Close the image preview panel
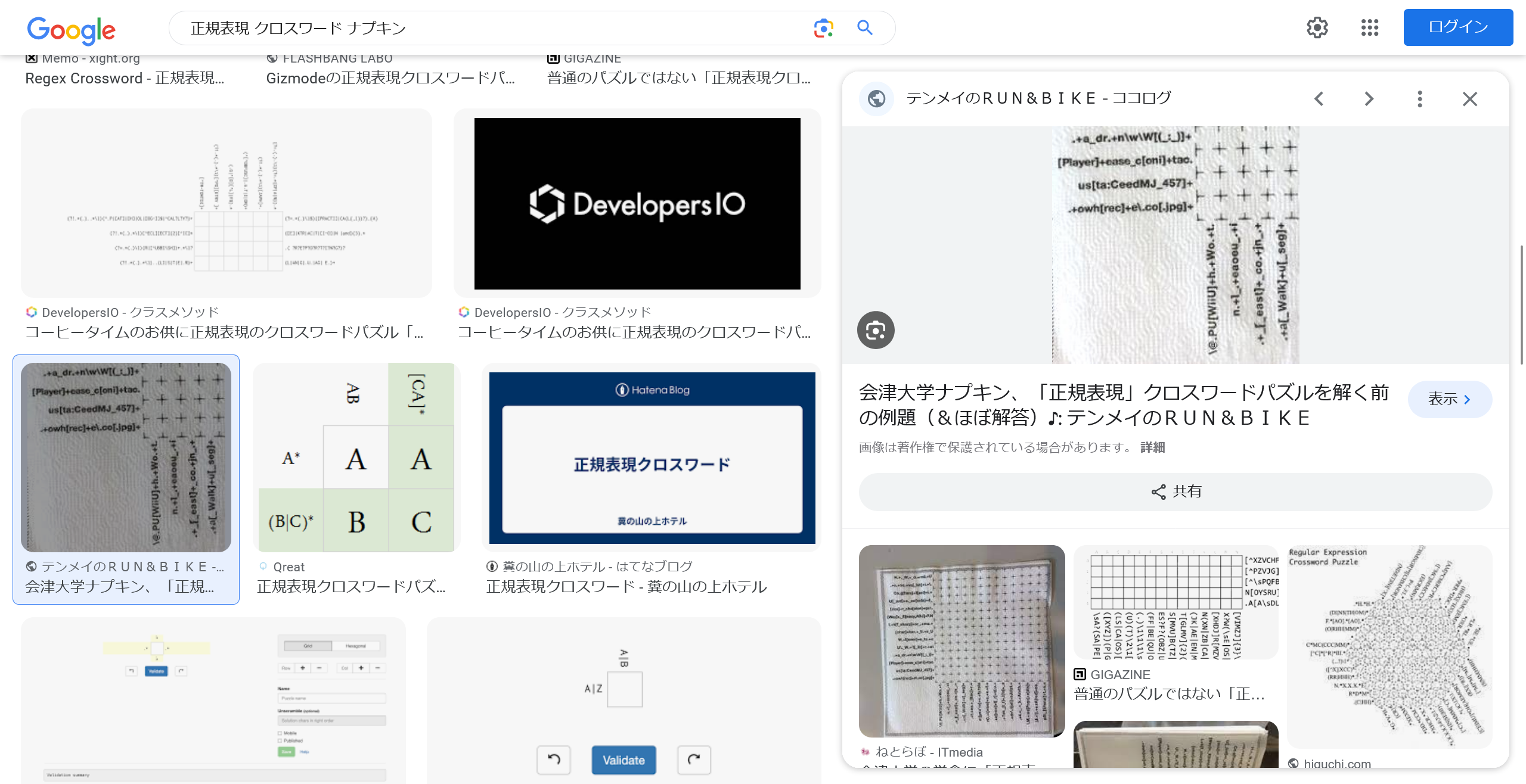1526x784 pixels. [1469, 99]
